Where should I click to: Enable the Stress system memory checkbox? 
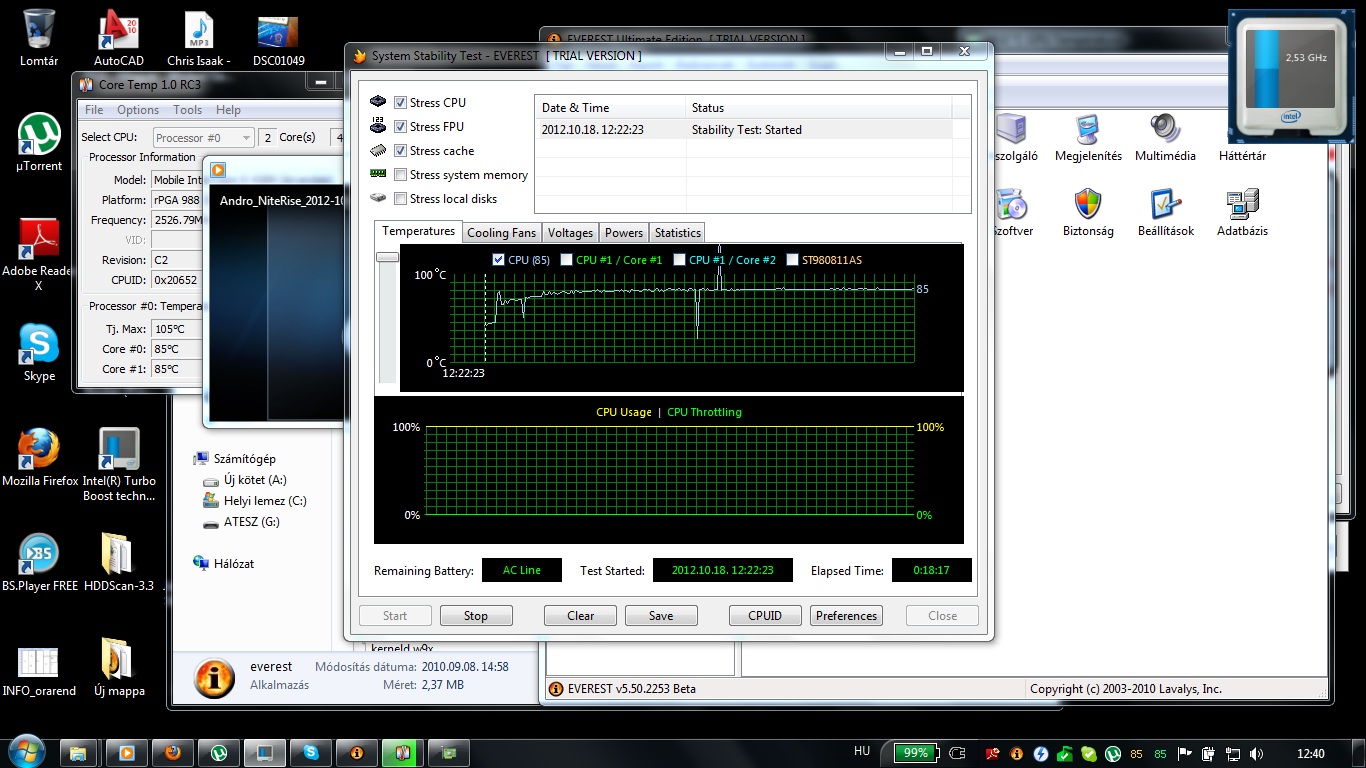pos(400,175)
